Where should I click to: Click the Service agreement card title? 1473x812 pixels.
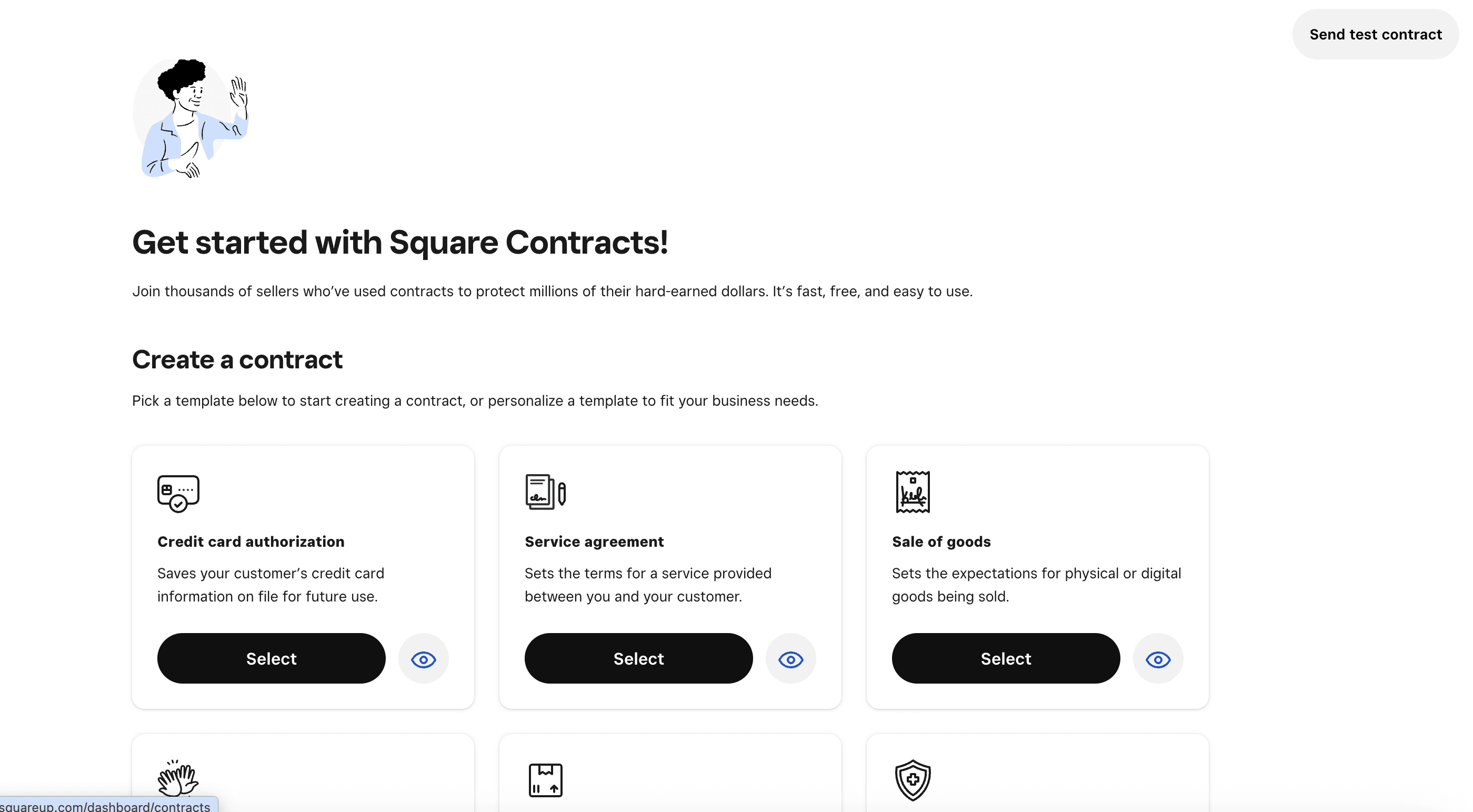[x=594, y=542]
